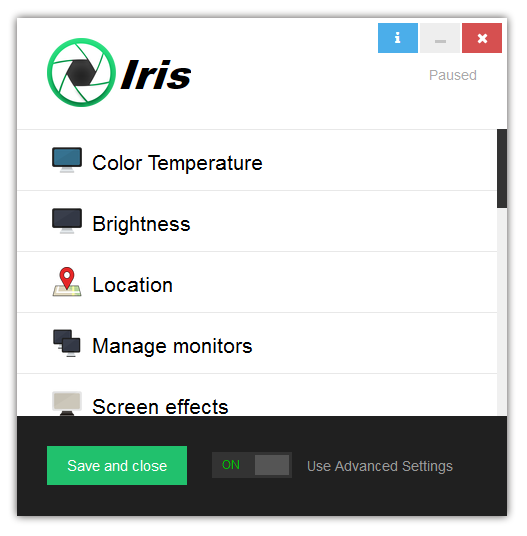
Task: Click the dark Brightness monitor icon
Action: (x=67, y=221)
